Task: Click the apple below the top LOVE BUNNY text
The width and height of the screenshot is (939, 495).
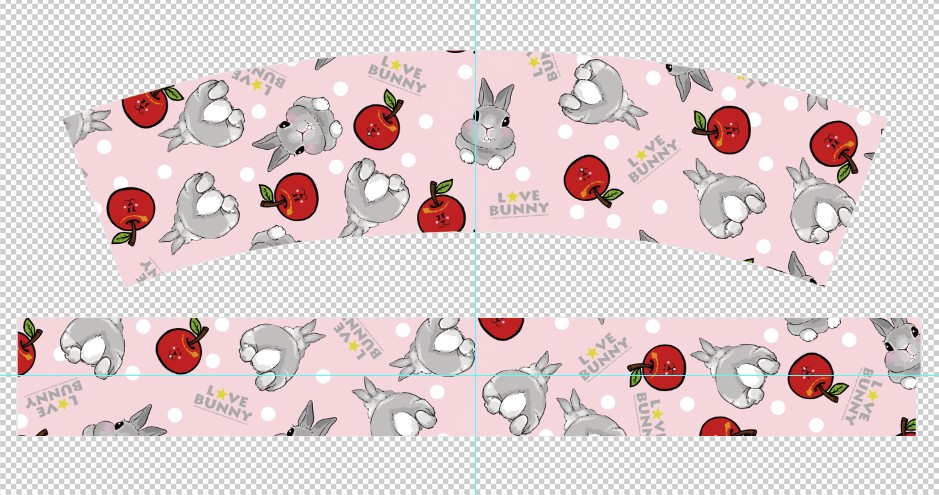Action: pyautogui.click(x=377, y=120)
